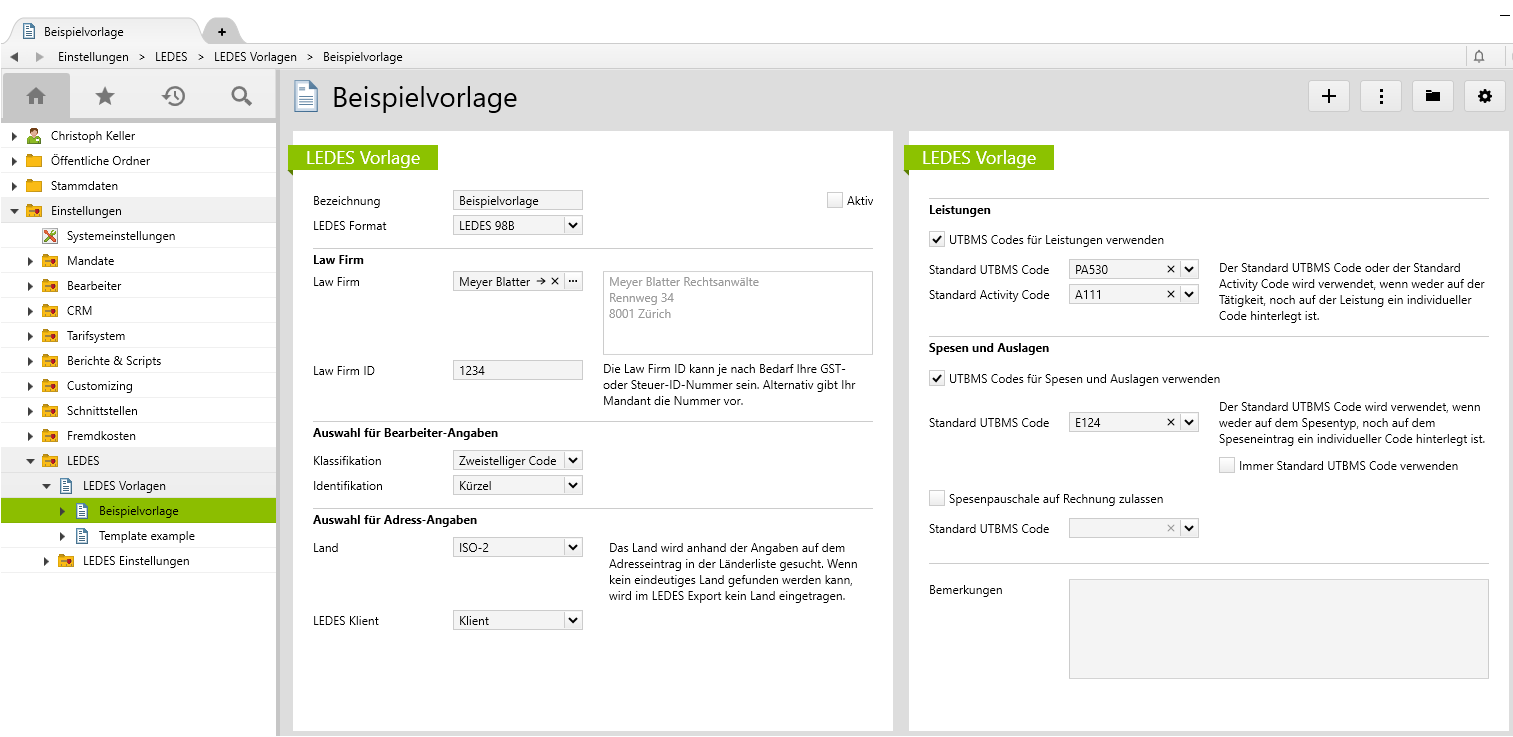This screenshot has height=737, width=1513.
Task: Open the Search magnifier tab in sidebar
Action: point(241,96)
